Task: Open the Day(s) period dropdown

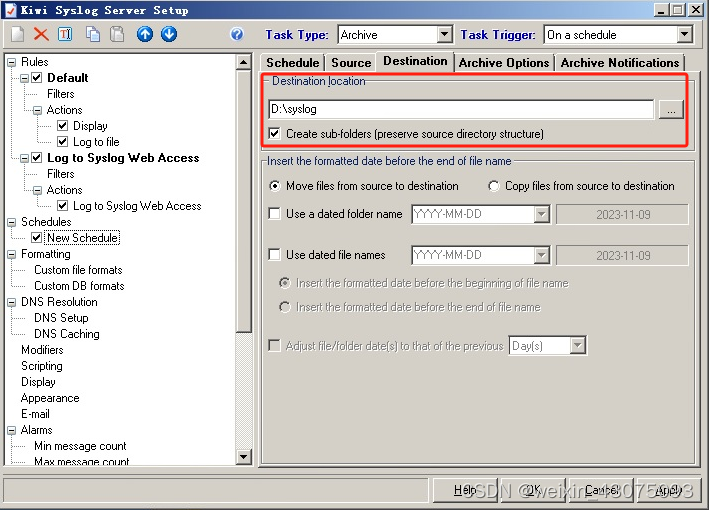Action: [577, 346]
